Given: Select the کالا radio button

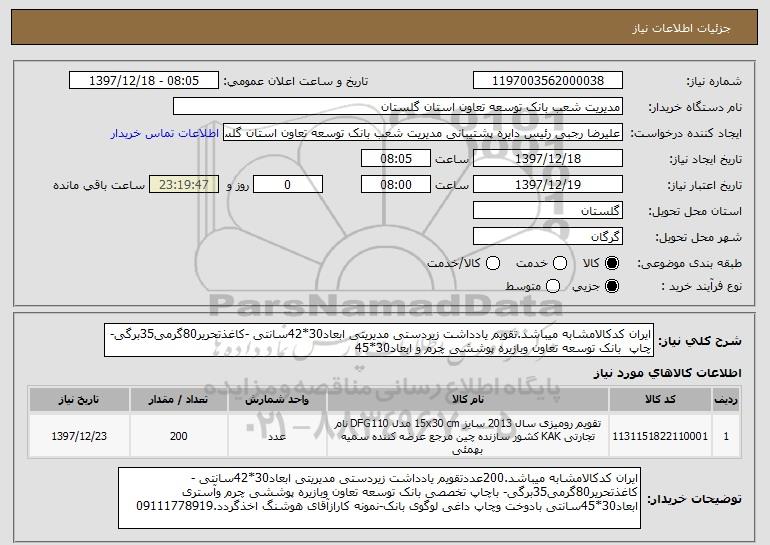Looking at the screenshot, I should [x=612, y=263].
